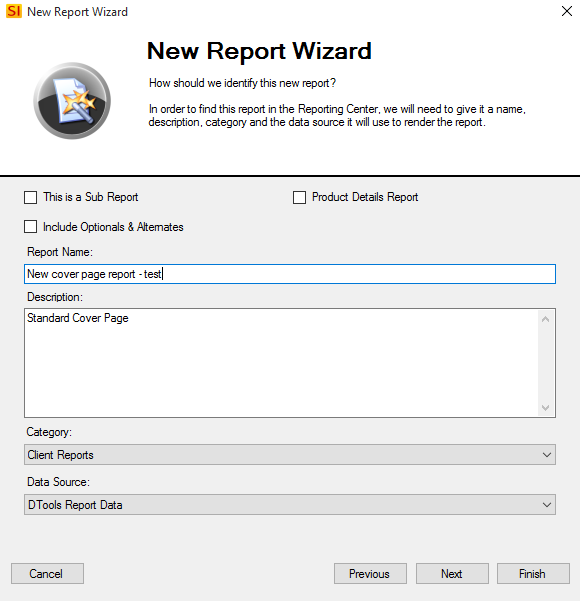Tick the Product Details Report checkbox
This screenshot has height=601, width=580.
(x=299, y=197)
